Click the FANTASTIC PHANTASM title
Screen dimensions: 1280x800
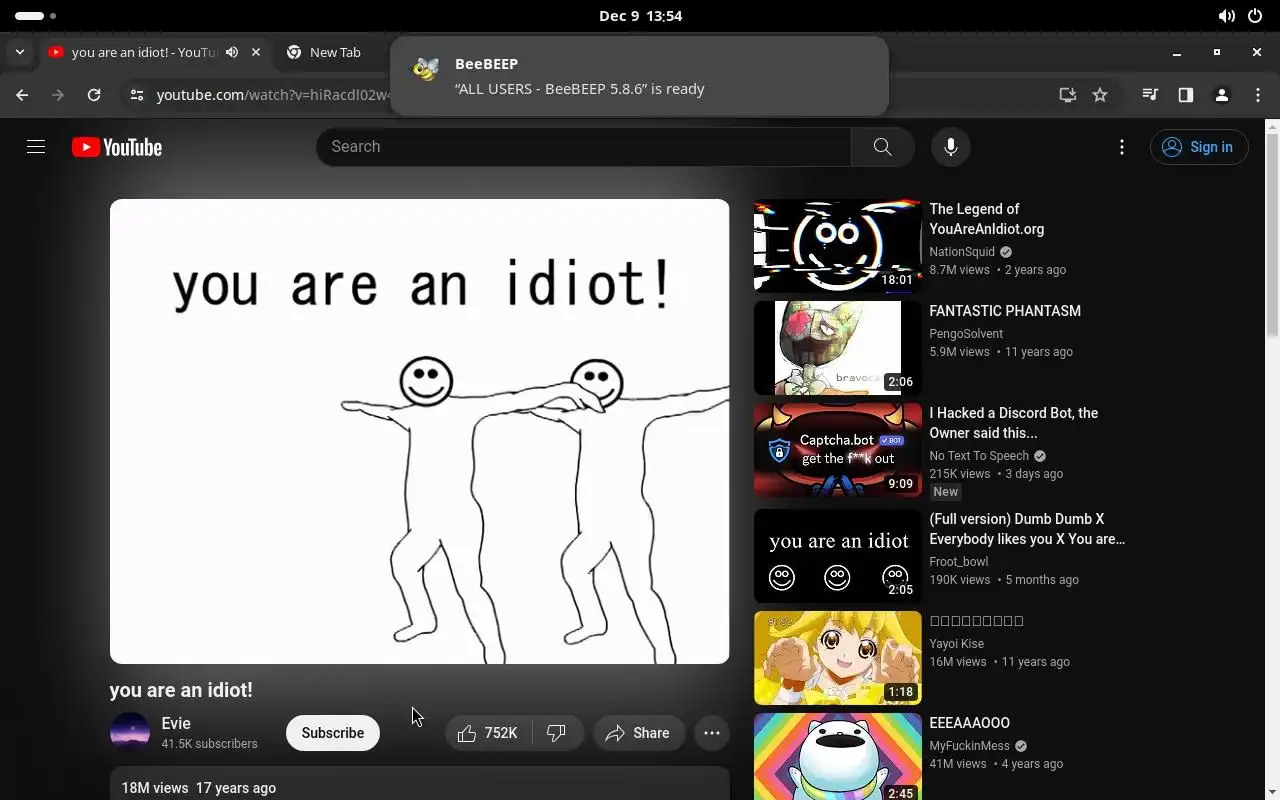point(1005,311)
